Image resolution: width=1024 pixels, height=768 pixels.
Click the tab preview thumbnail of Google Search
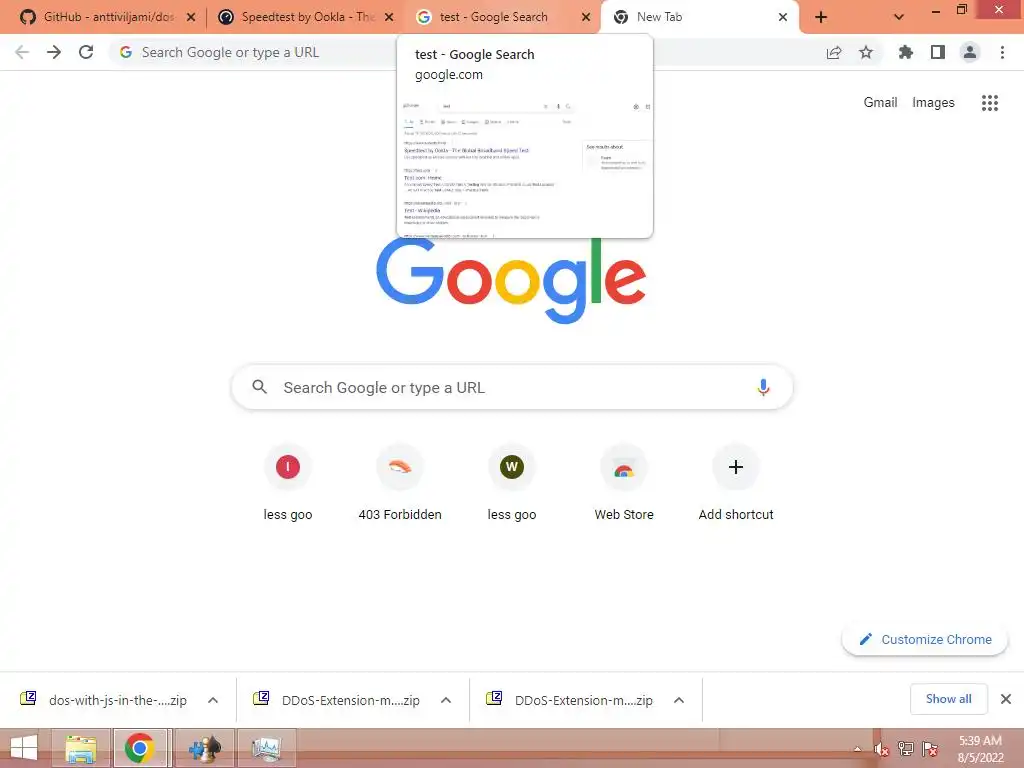tap(525, 167)
